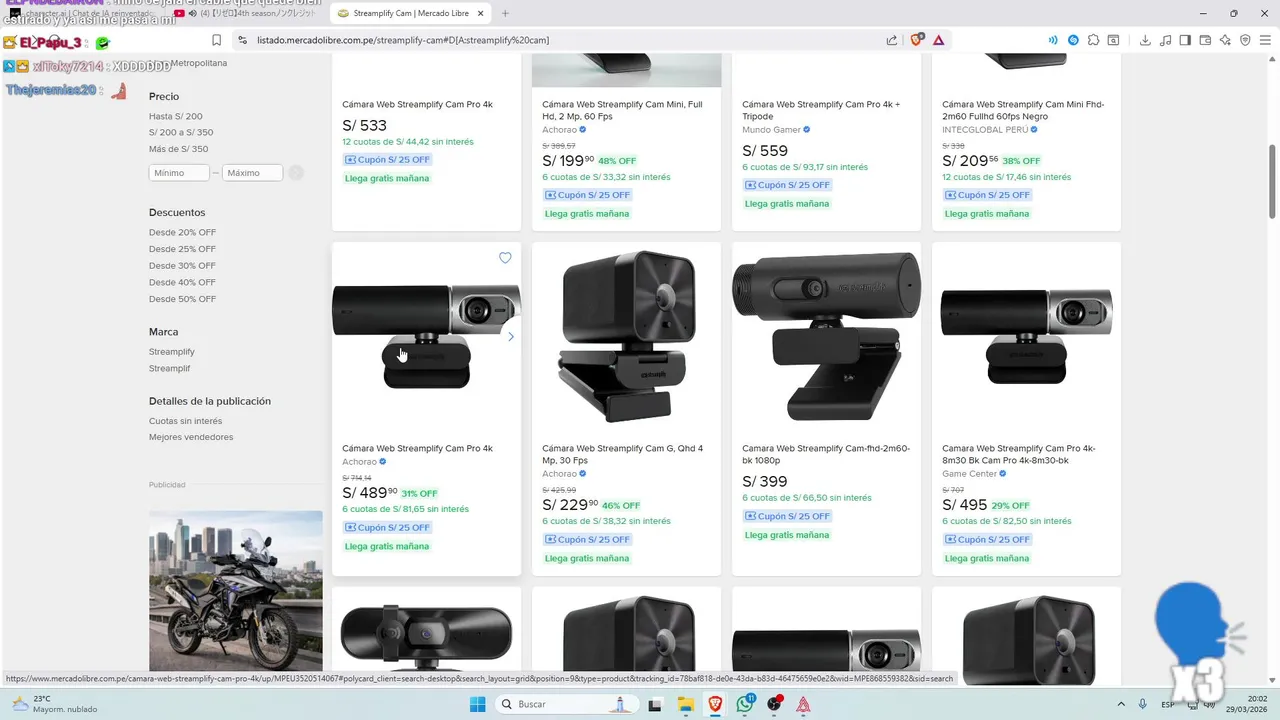Open Cam Pro 4k-8m30 Bk listing title

1019,454
